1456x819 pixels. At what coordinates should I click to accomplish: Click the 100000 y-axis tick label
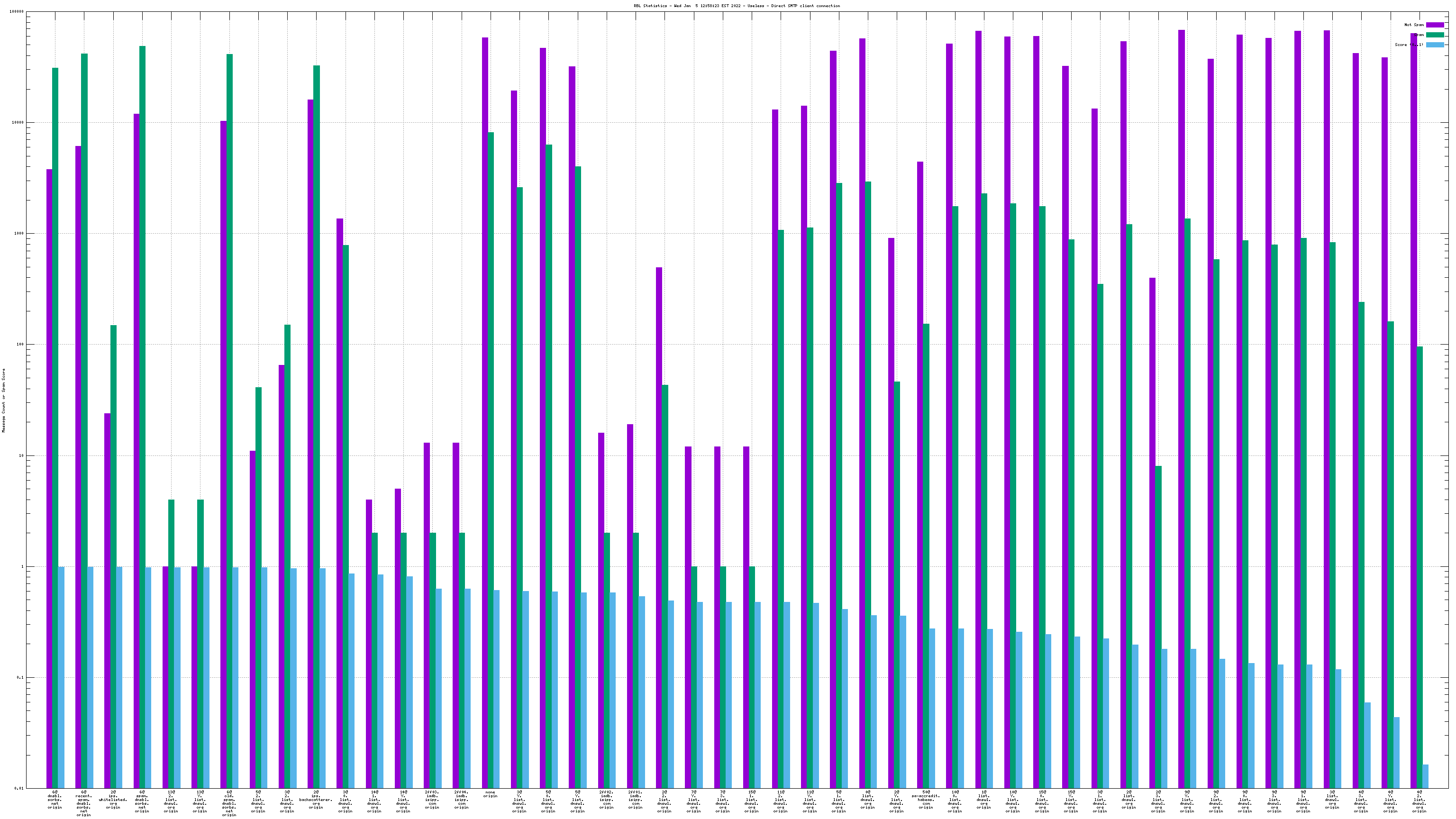pos(17,12)
